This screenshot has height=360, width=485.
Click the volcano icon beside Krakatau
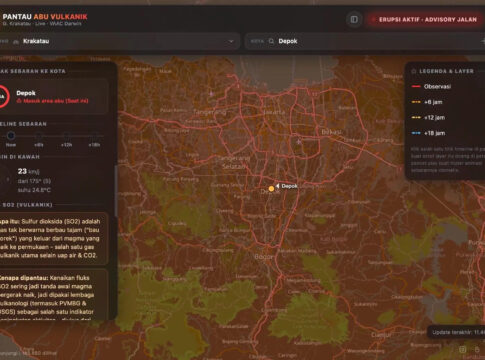[x=16, y=42]
